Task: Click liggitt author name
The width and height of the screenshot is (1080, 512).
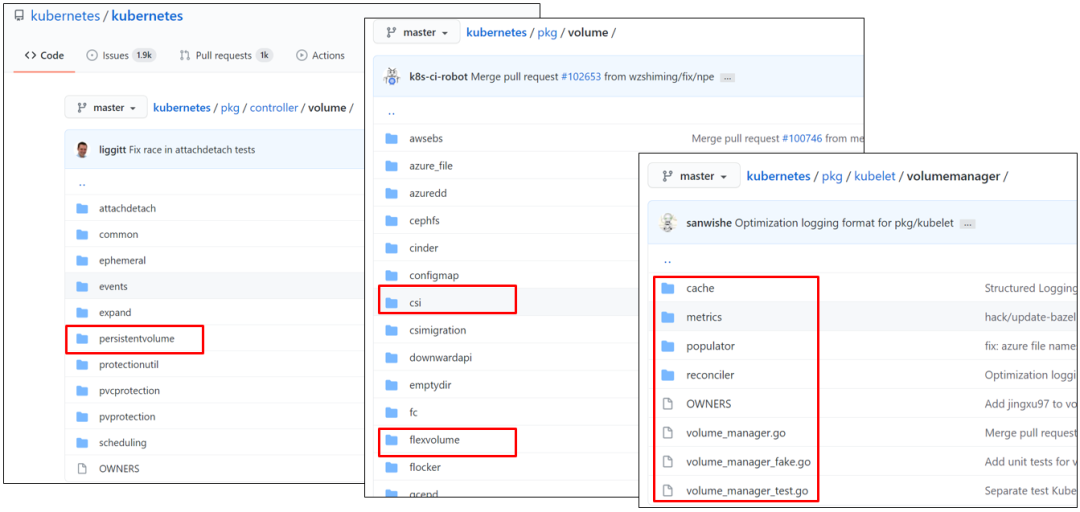Action: [110, 150]
